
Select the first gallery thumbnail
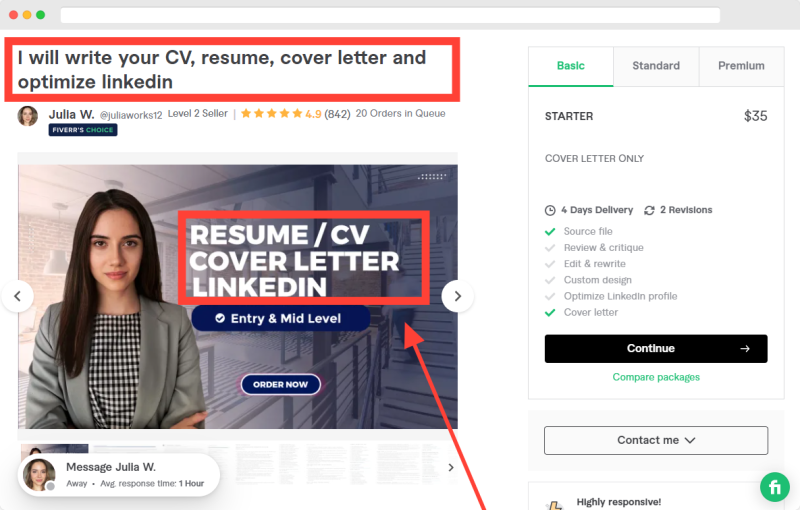click(x=55, y=449)
